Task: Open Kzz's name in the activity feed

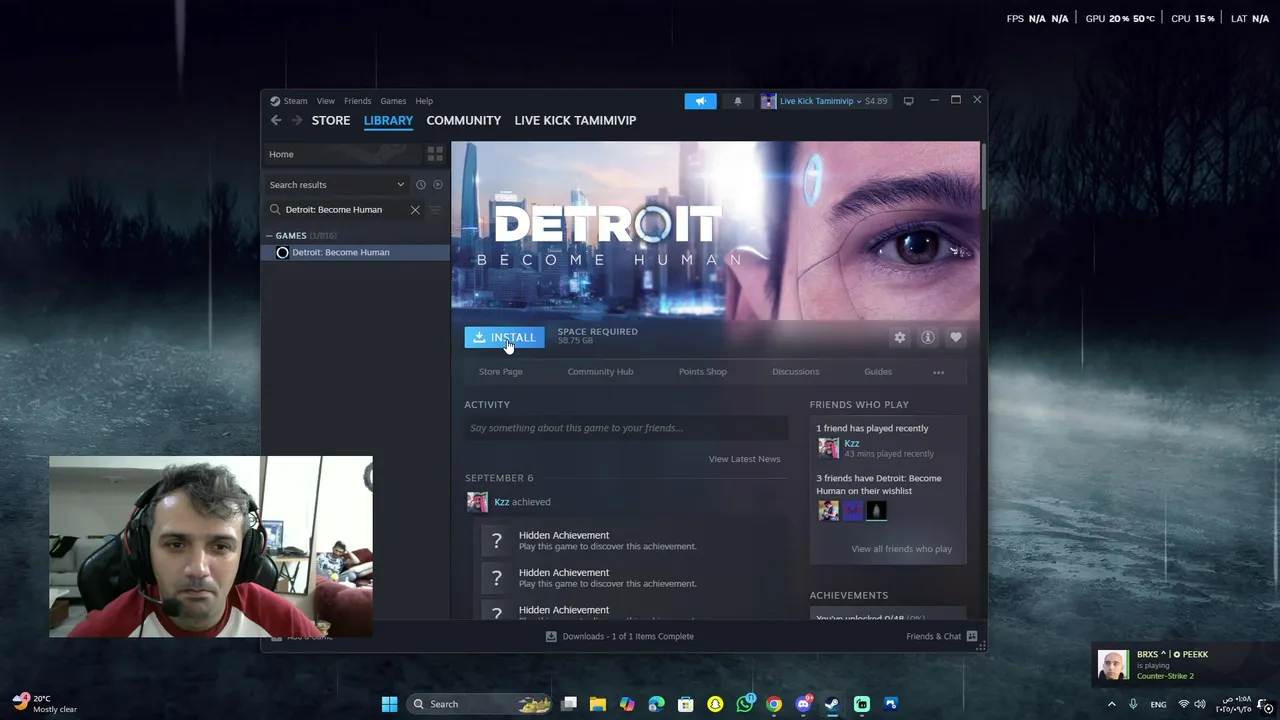Action: (502, 502)
